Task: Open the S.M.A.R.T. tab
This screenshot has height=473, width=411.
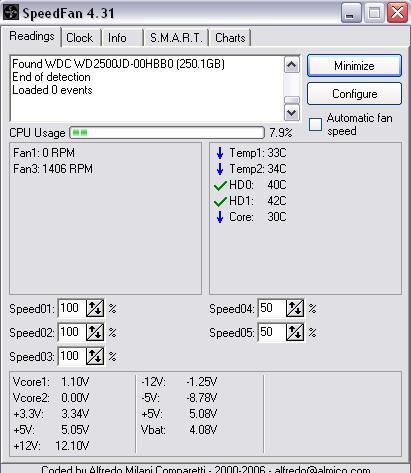Action: click(x=176, y=38)
